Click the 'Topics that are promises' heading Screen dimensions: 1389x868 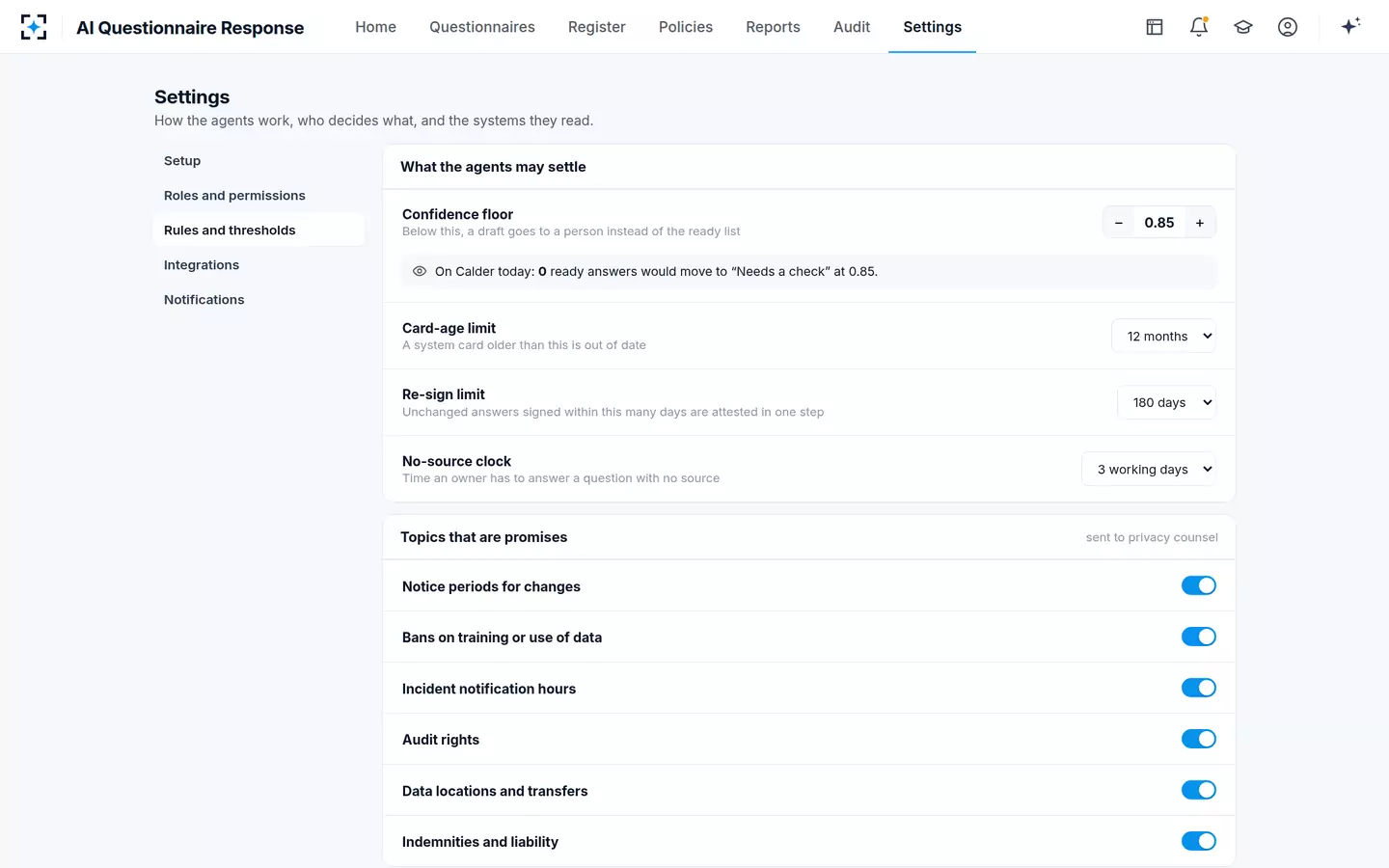(483, 537)
